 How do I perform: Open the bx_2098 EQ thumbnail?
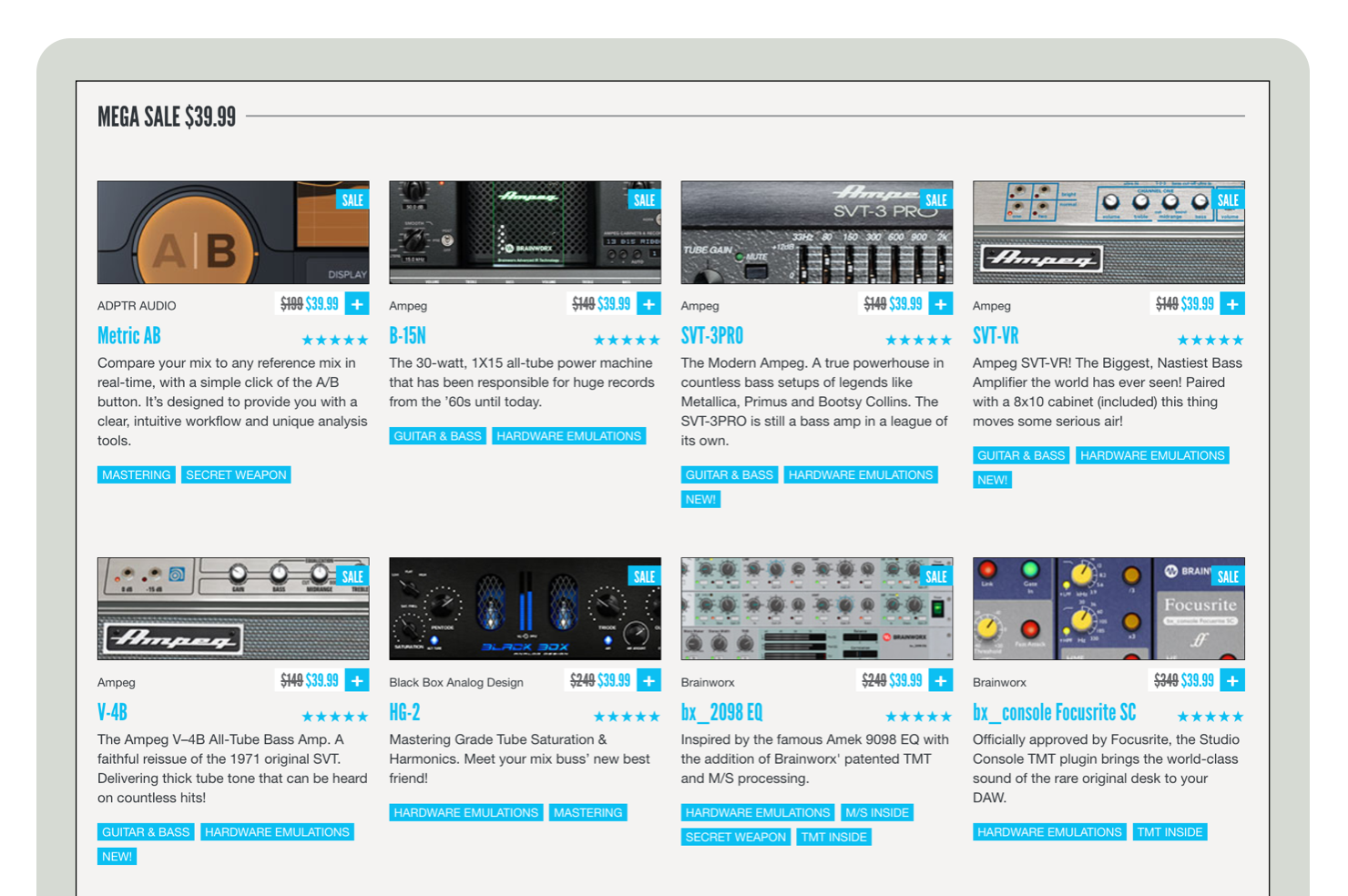tap(817, 608)
